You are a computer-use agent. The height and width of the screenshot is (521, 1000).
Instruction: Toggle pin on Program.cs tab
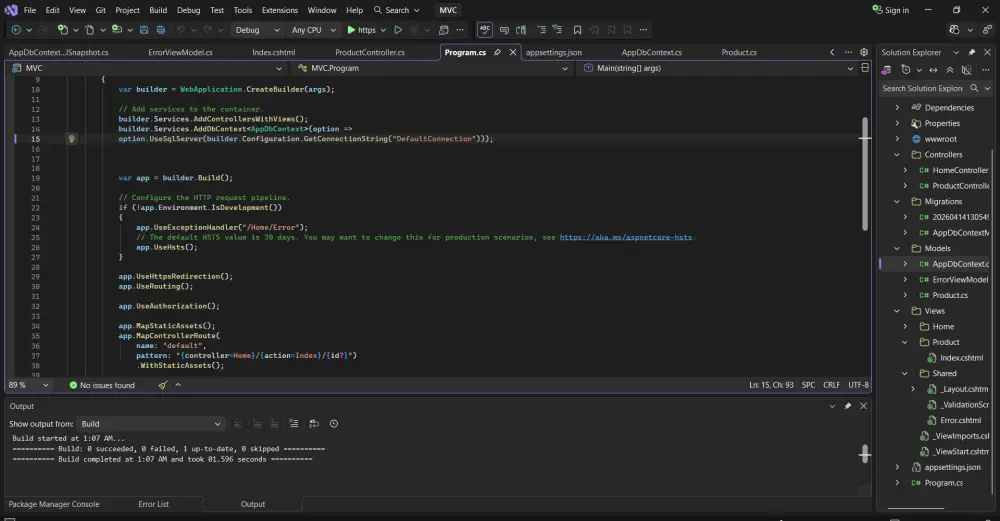pos(497,52)
